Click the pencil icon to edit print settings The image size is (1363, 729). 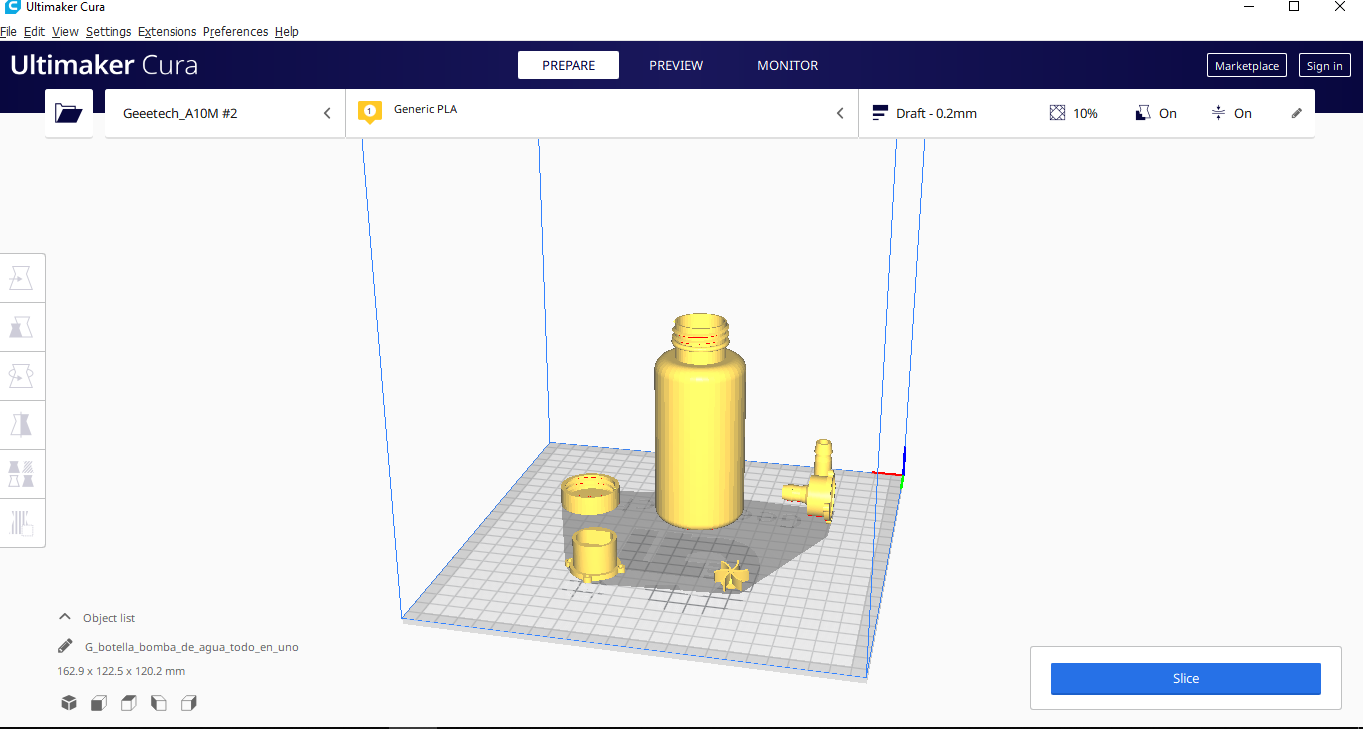[1297, 113]
